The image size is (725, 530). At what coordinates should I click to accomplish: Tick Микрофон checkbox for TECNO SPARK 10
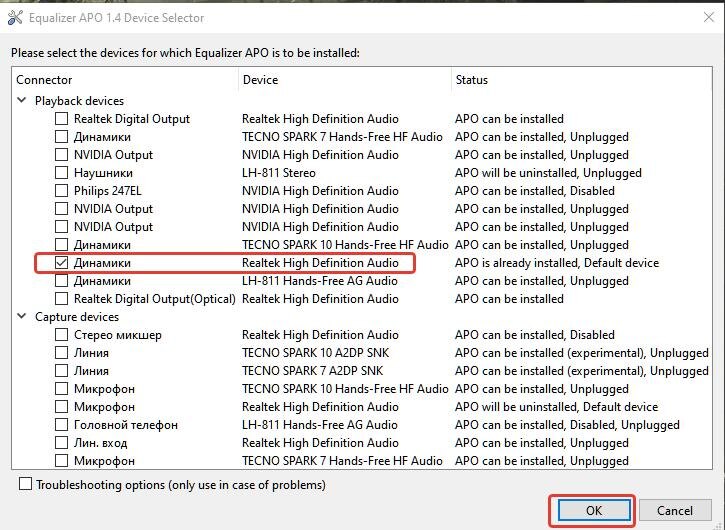pos(61,388)
